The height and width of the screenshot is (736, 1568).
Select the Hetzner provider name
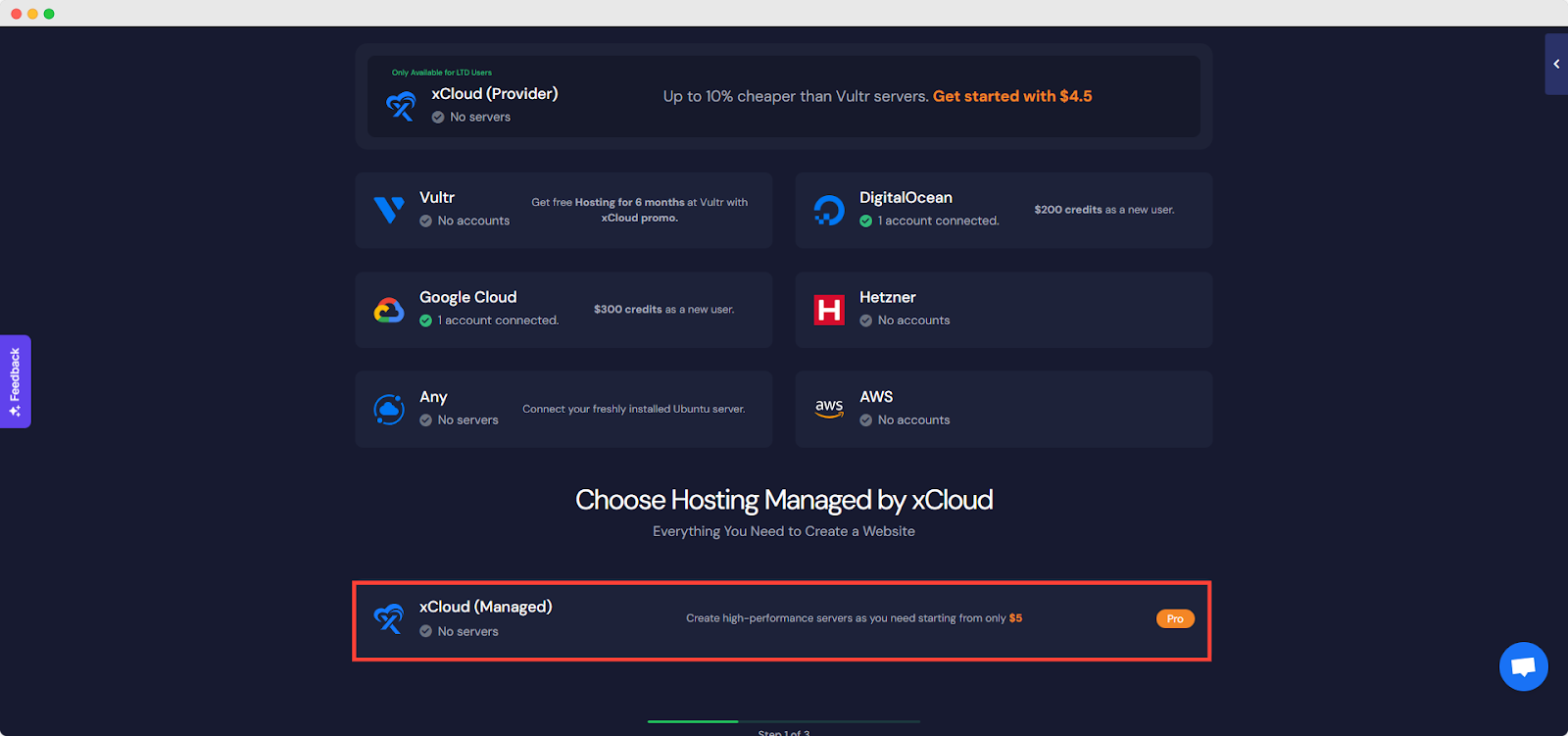(887, 297)
